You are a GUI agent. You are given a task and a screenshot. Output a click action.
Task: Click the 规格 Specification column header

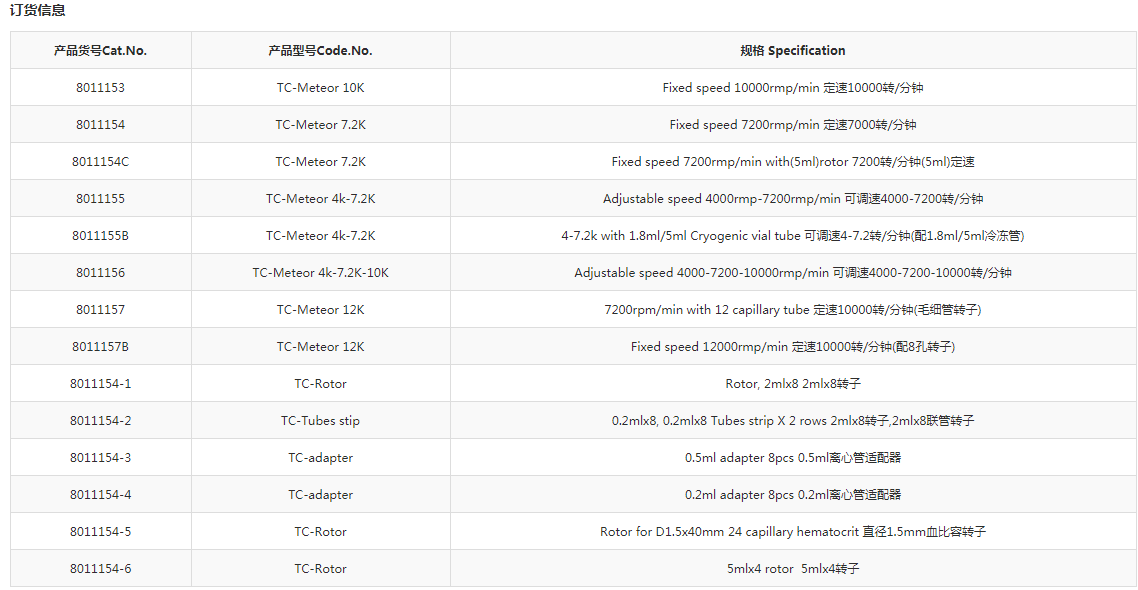[793, 50]
